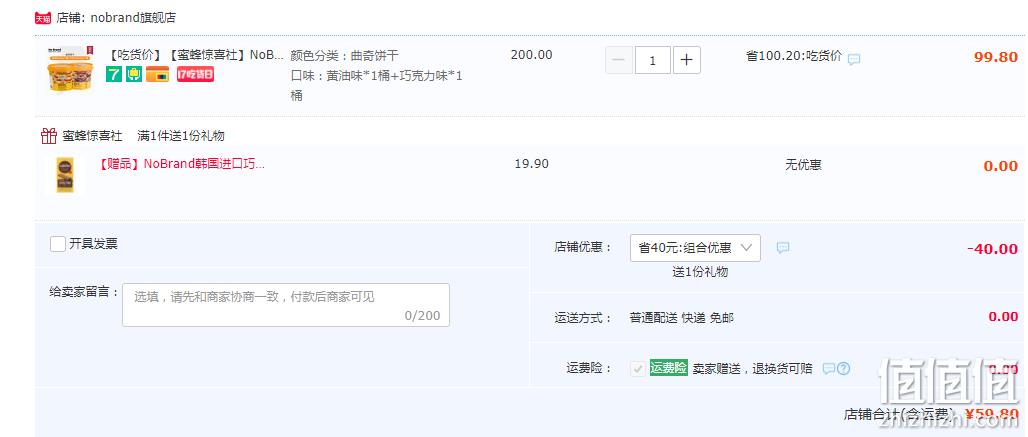Click the 送1份礼物 text under the dropdown
1028x437 pixels.
(x=700, y=272)
